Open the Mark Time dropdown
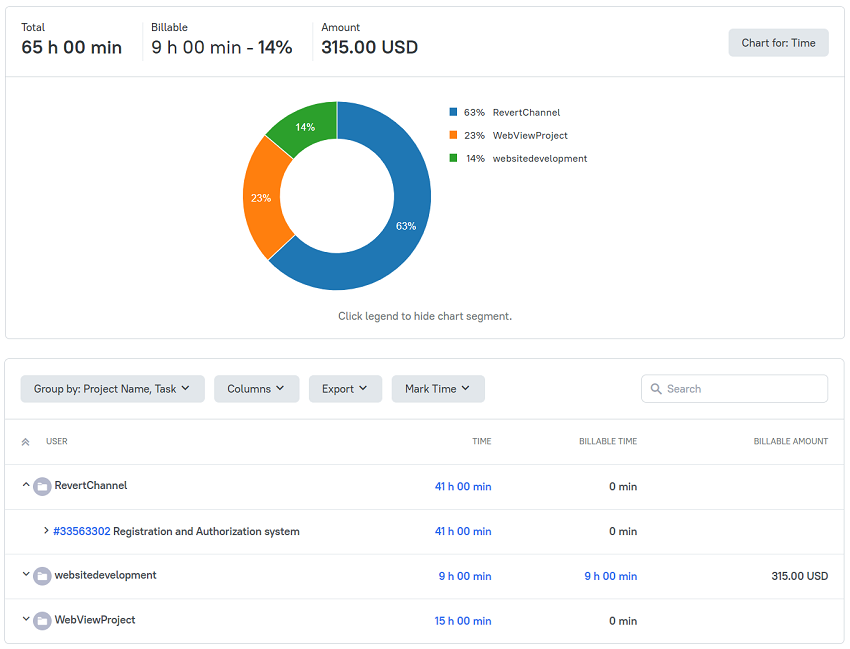Image resolution: width=850 pixels, height=649 pixels. (438, 389)
